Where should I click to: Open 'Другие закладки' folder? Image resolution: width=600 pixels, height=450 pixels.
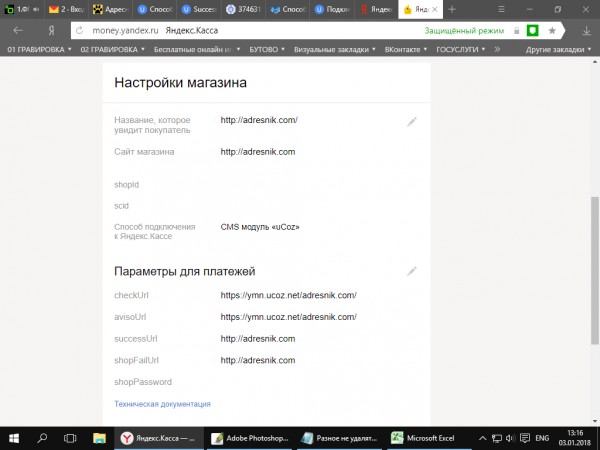[x=558, y=49]
